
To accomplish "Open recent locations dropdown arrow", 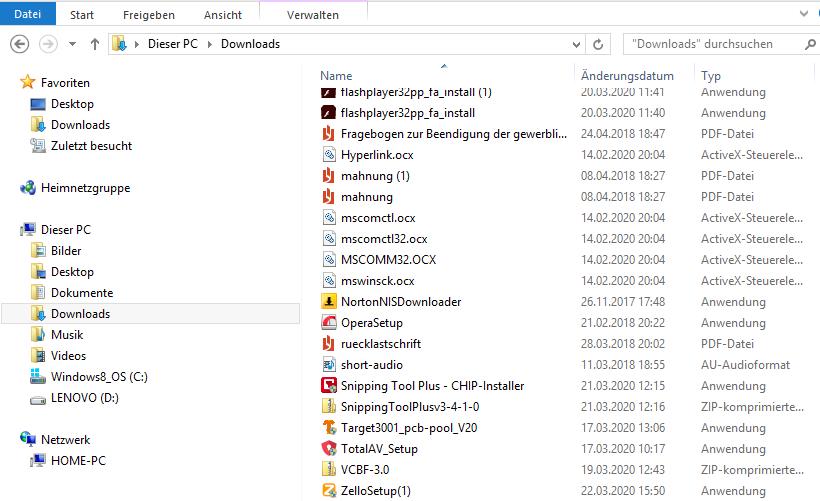I will coord(73,44).
